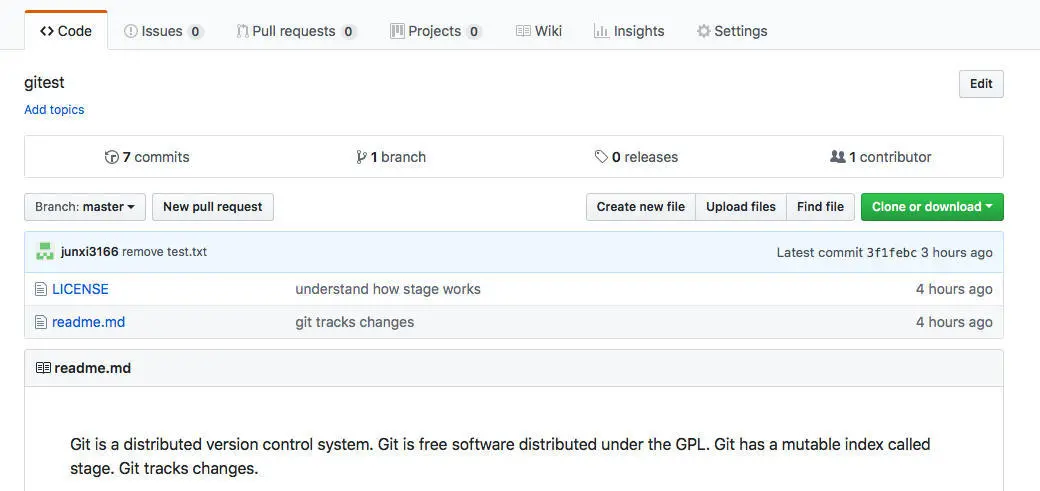Click the contributors people icon
Image resolution: width=1040 pixels, height=491 pixels.
[837, 157]
